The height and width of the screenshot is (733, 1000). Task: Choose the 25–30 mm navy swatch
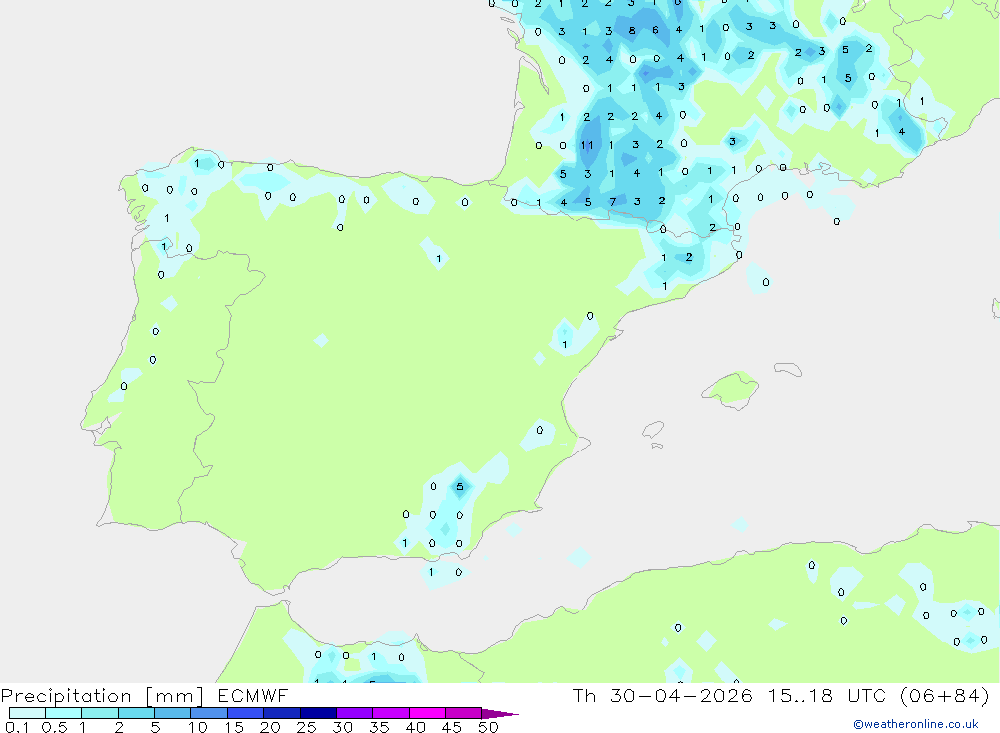[318, 713]
